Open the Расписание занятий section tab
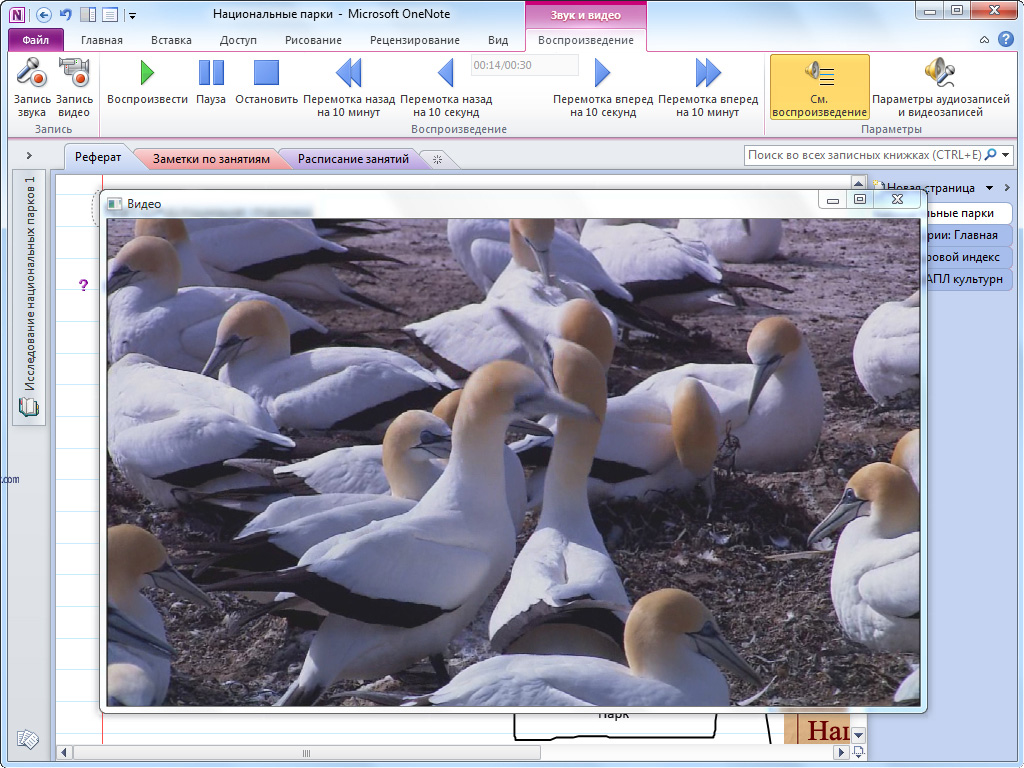 [353, 159]
